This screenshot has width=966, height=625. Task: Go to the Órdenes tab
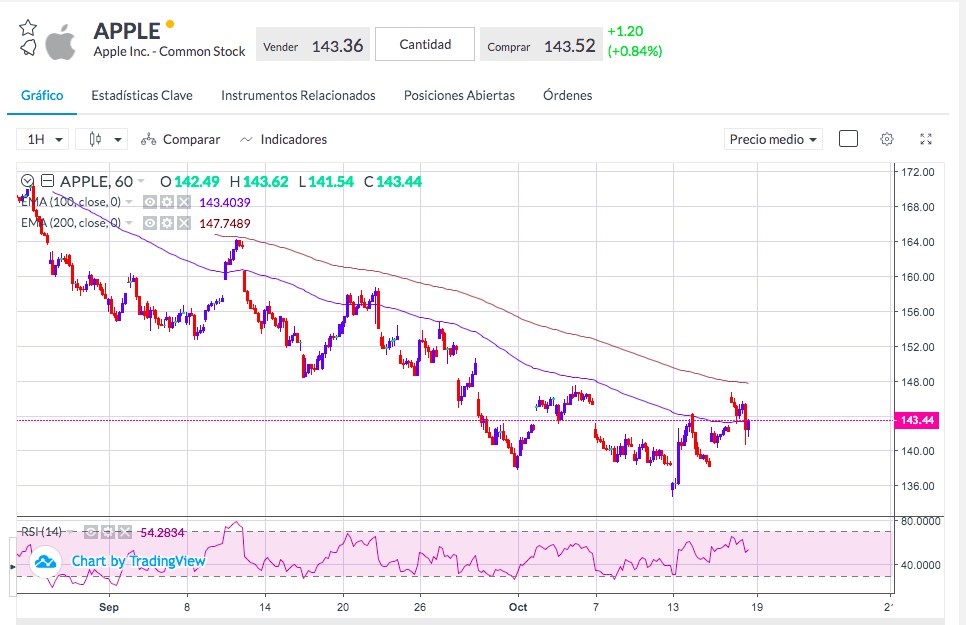click(567, 96)
